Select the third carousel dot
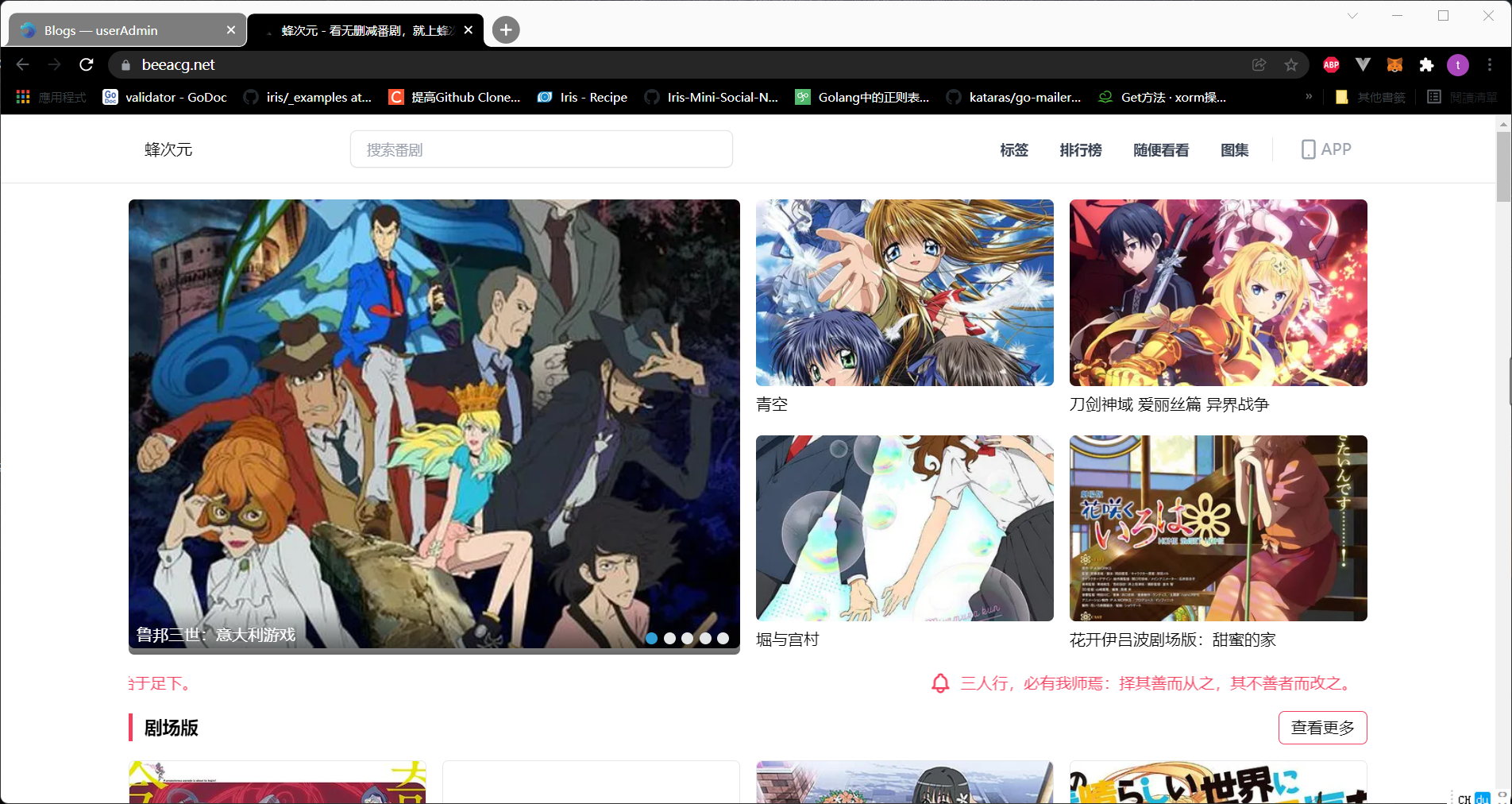The width and height of the screenshot is (1512, 804). pyautogui.click(x=687, y=638)
